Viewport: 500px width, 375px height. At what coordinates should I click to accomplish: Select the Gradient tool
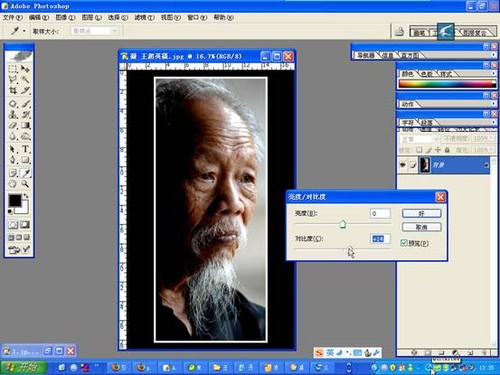point(25,126)
